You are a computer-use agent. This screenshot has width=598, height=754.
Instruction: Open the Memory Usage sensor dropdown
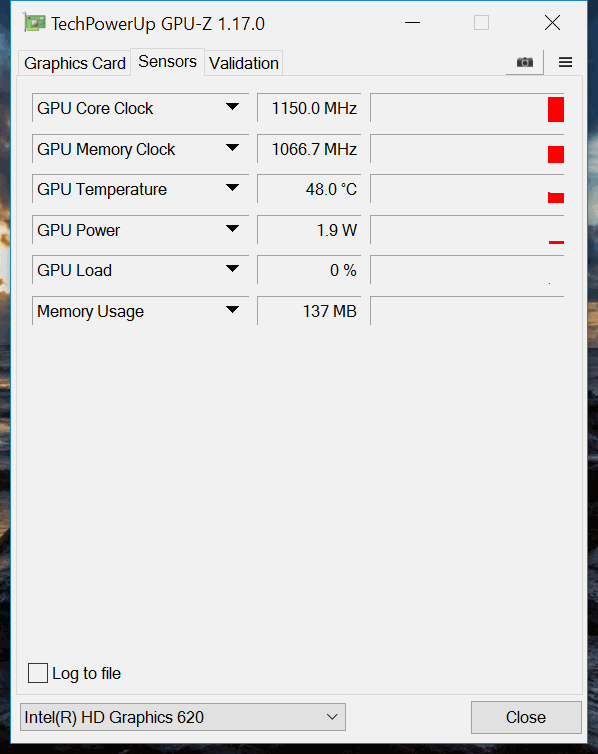point(232,310)
